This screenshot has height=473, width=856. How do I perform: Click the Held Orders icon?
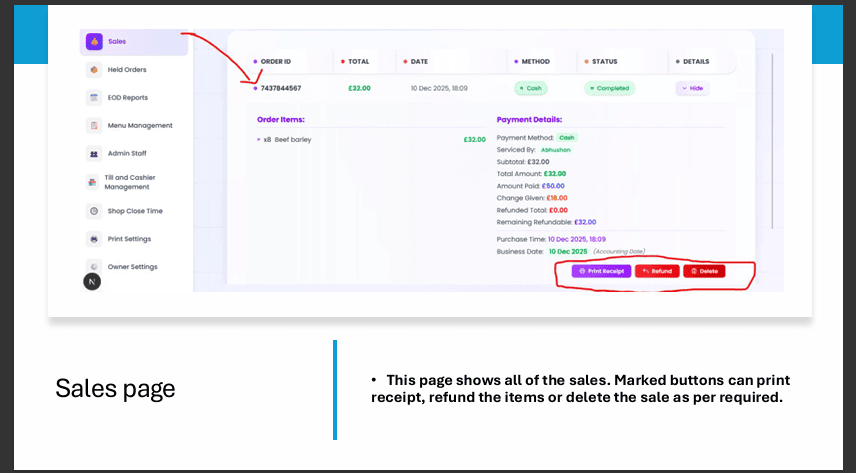[94, 70]
